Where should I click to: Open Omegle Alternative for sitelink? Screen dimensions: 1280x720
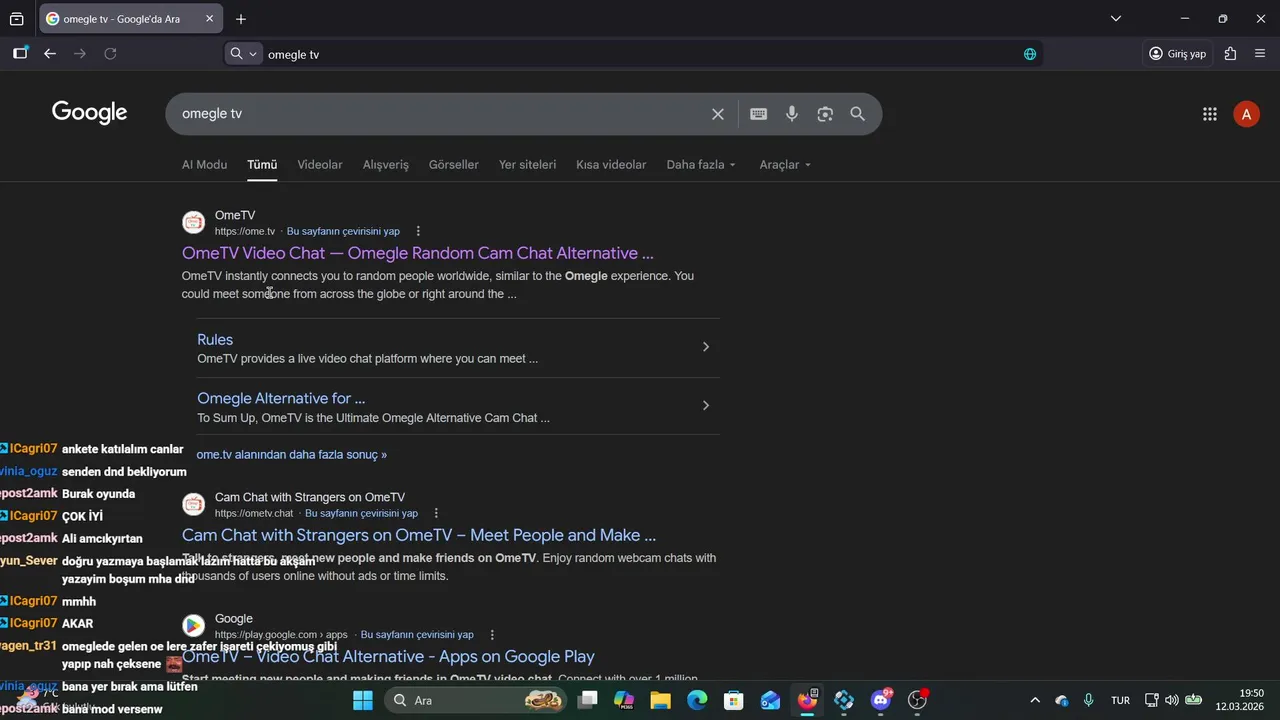(x=281, y=398)
